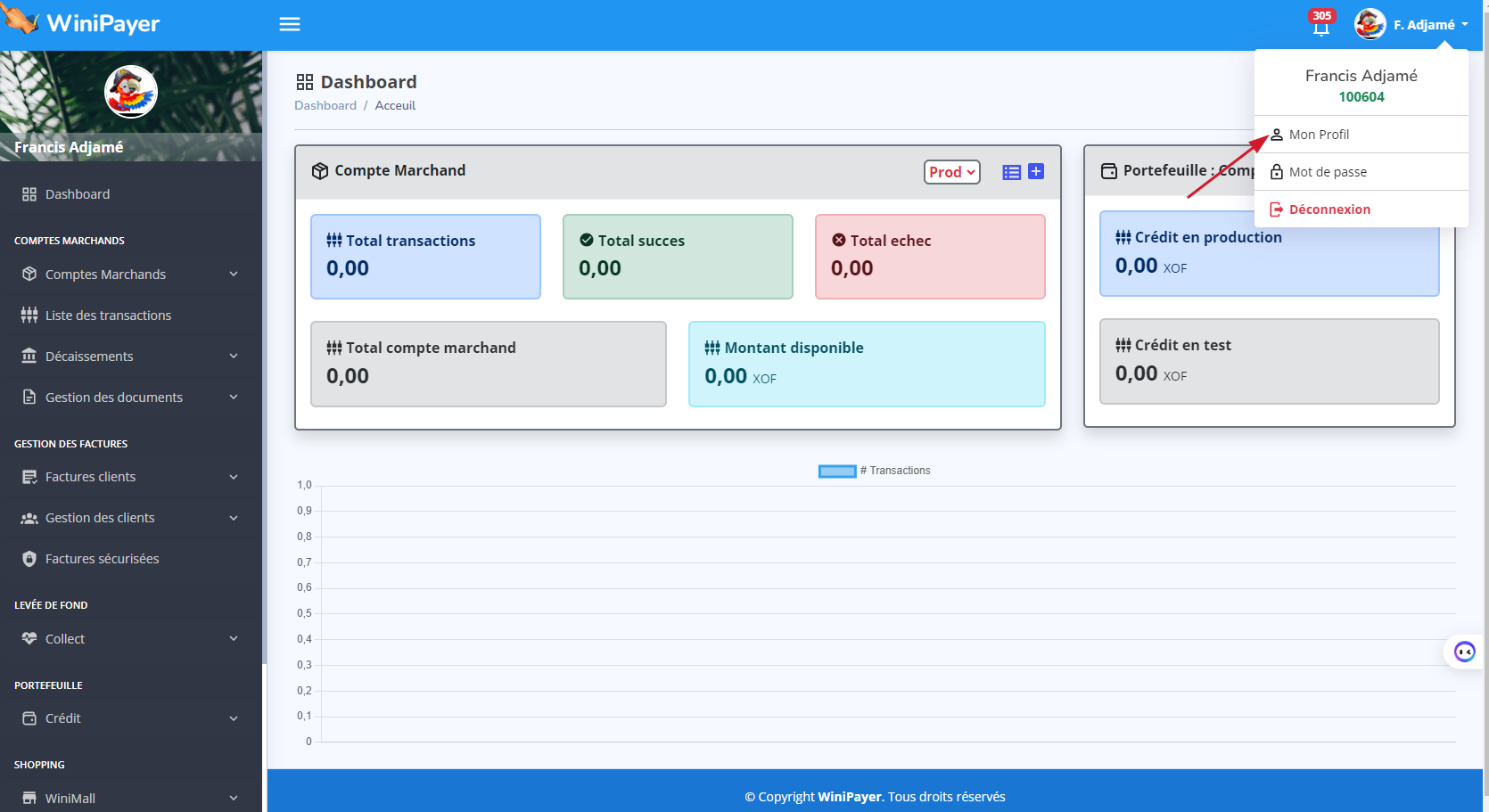The width and height of the screenshot is (1489, 812).
Task: Expand Gestion des documents submenu
Action: (131, 398)
